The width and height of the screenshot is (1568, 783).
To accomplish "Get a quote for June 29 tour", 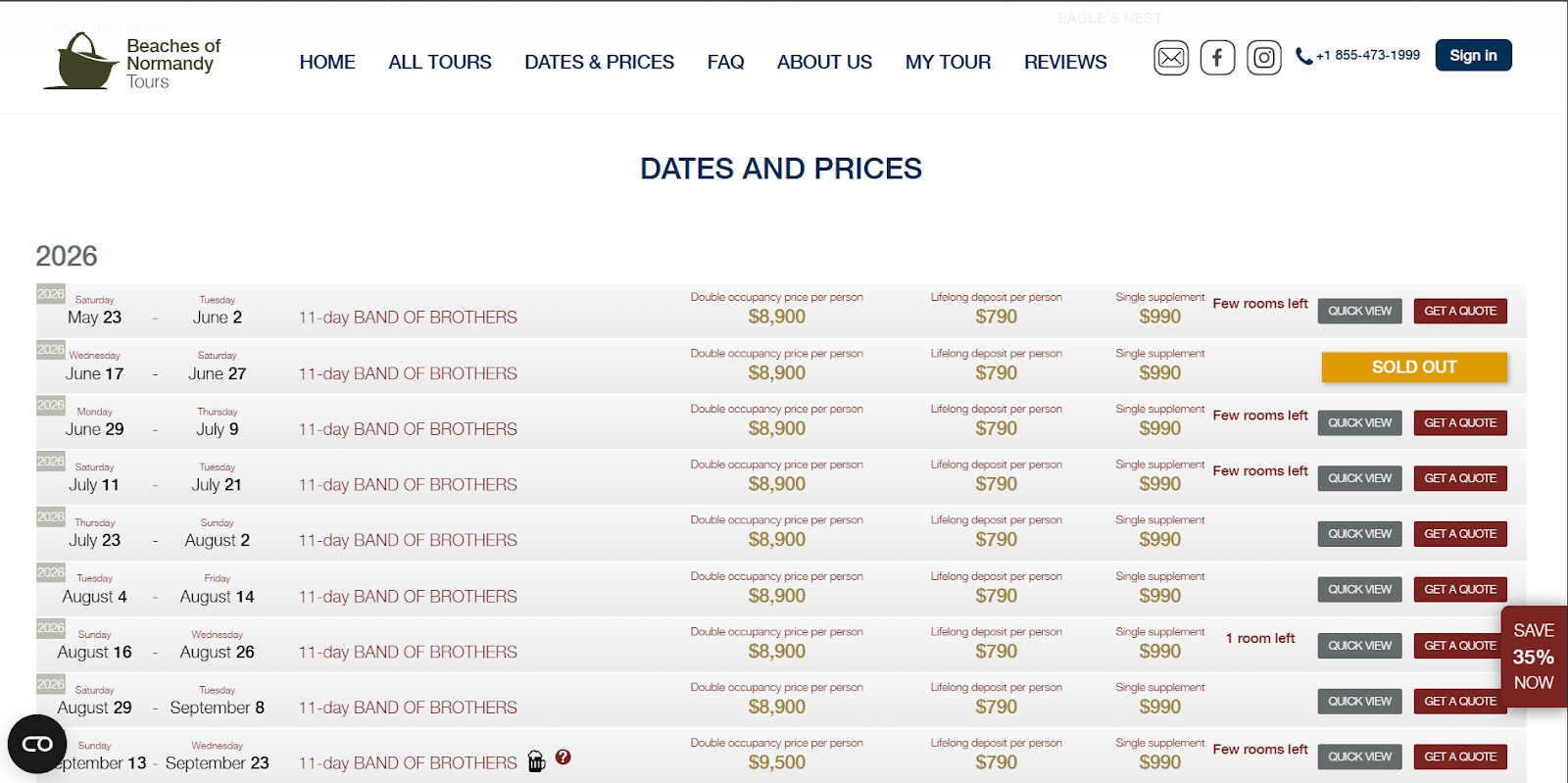I will (x=1460, y=422).
